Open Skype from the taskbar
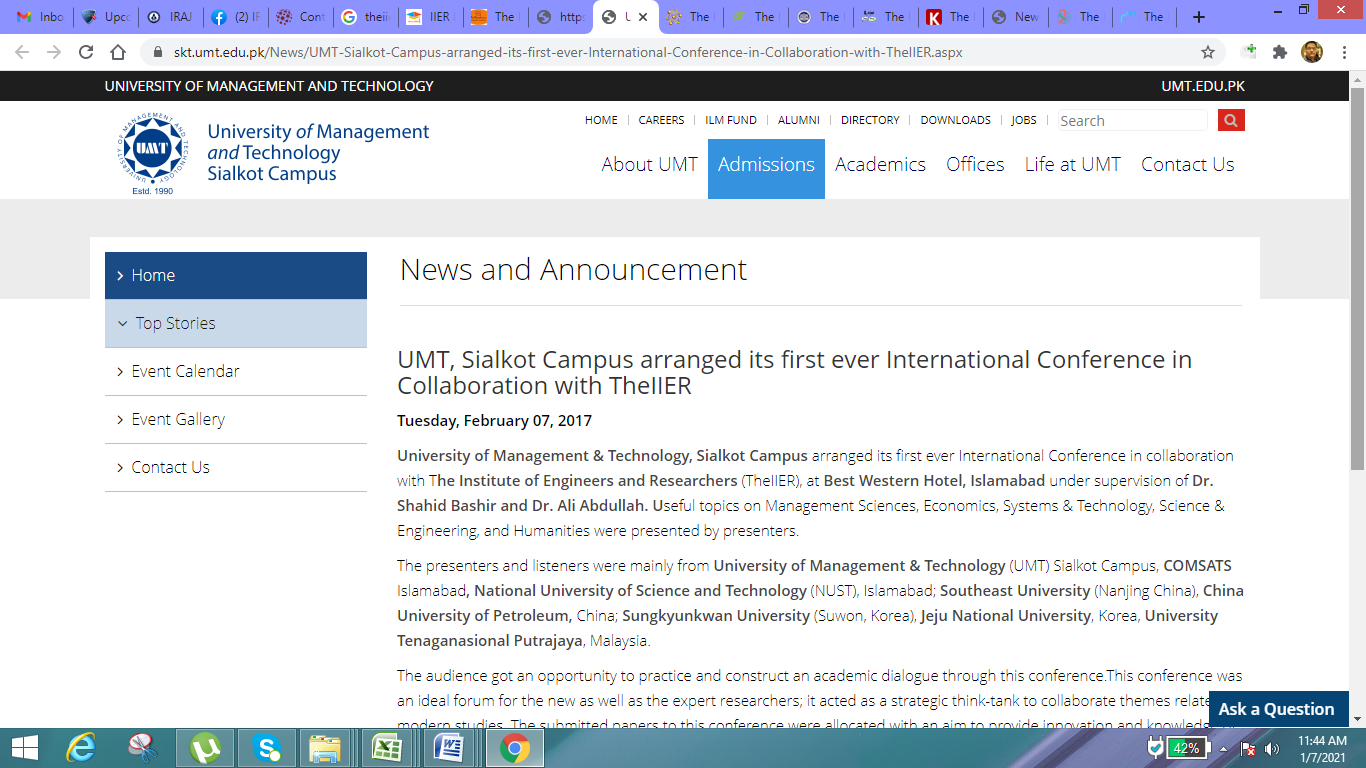1366x768 pixels. click(x=265, y=747)
